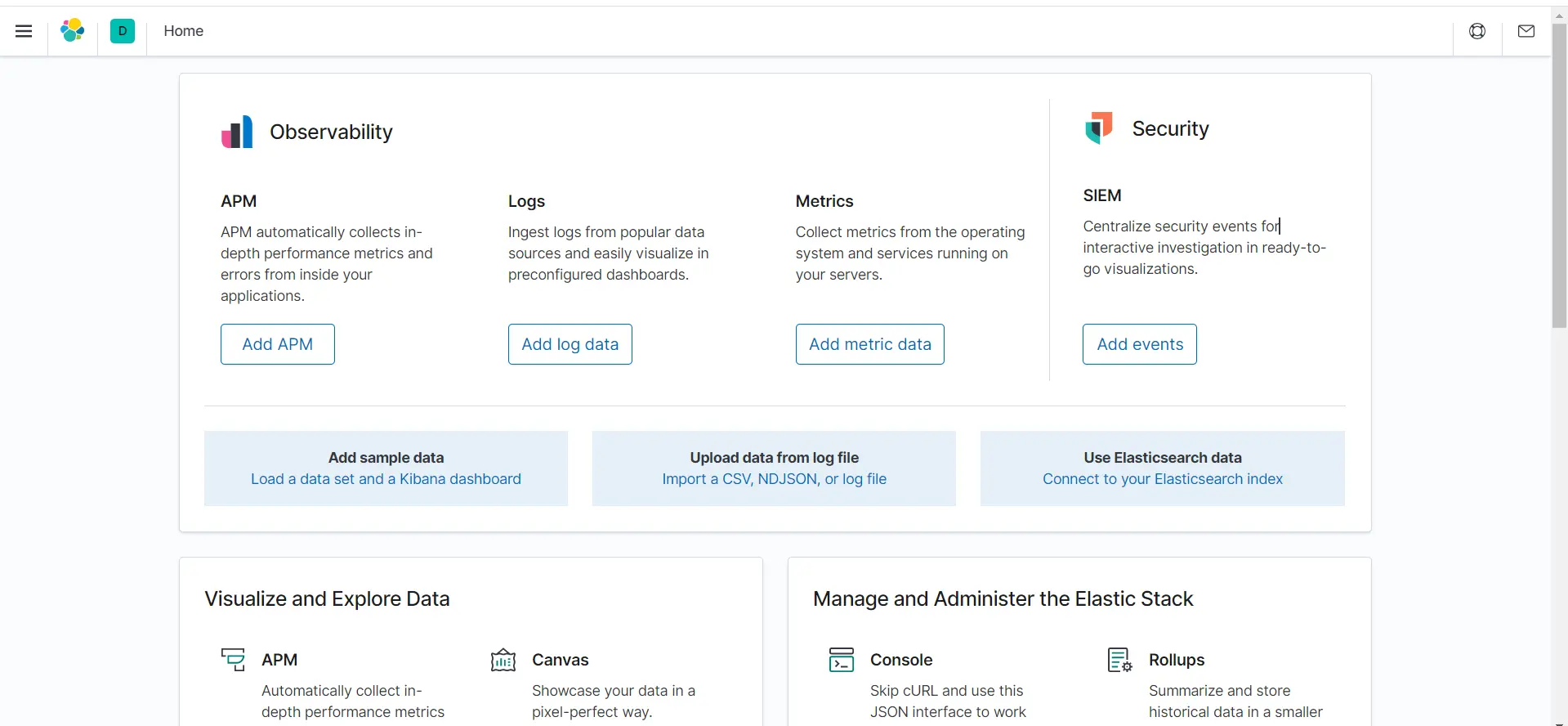The height and width of the screenshot is (726, 1568).
Task: Click the Logs heading
Action: click(526, 201)
